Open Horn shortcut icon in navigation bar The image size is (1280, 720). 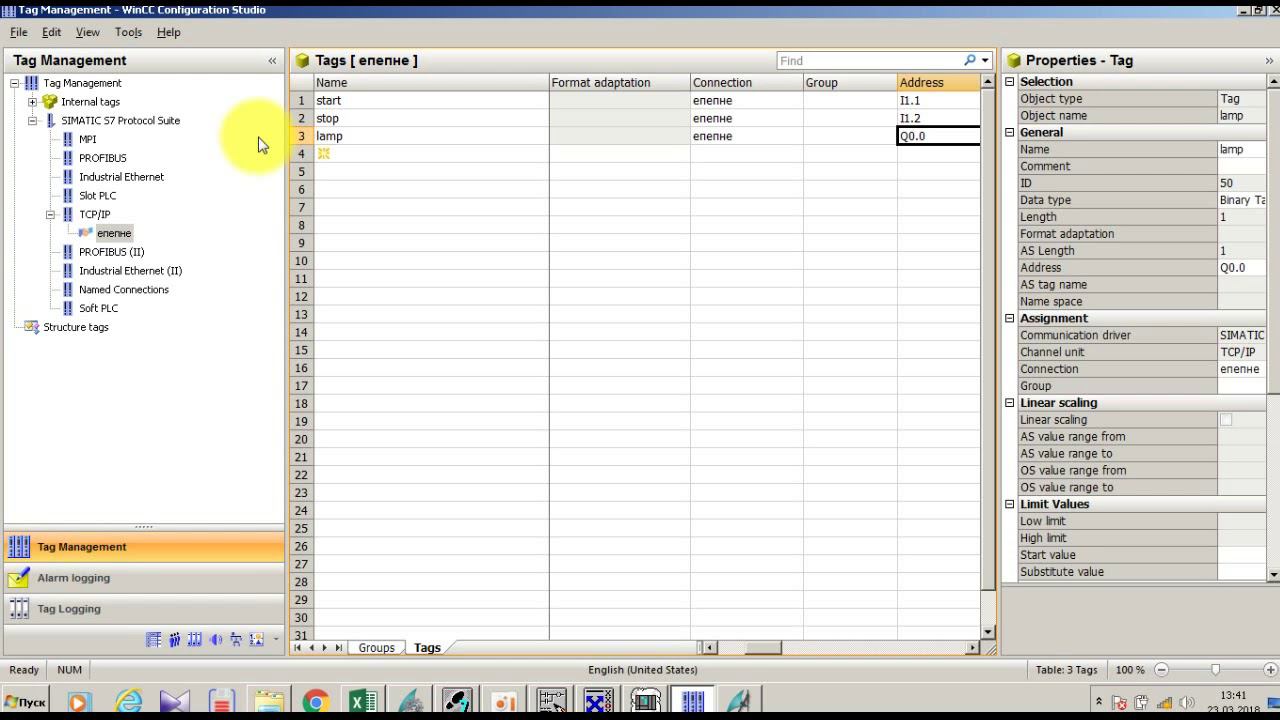tap(216, 640)
